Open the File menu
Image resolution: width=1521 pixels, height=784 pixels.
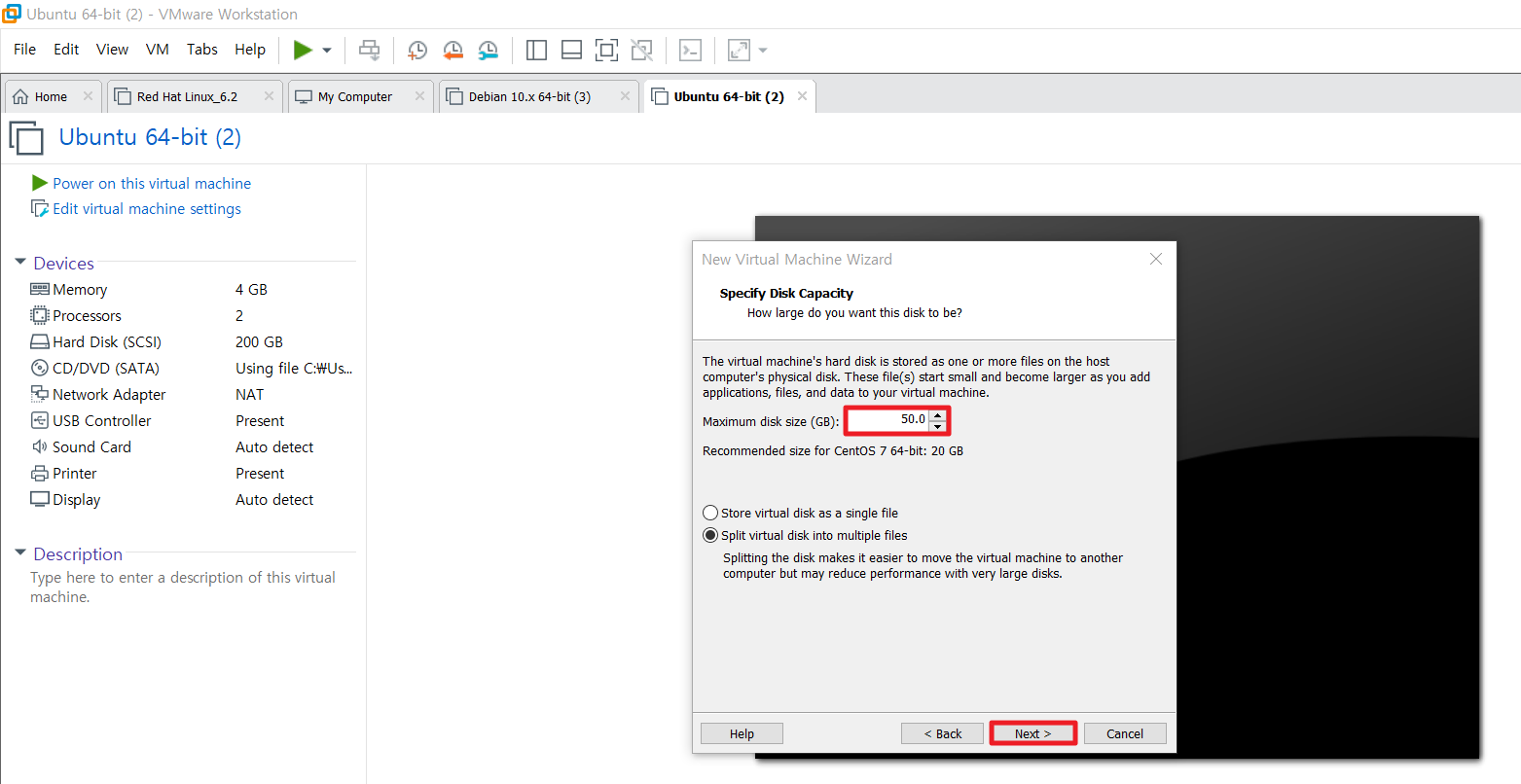(24, 50)
